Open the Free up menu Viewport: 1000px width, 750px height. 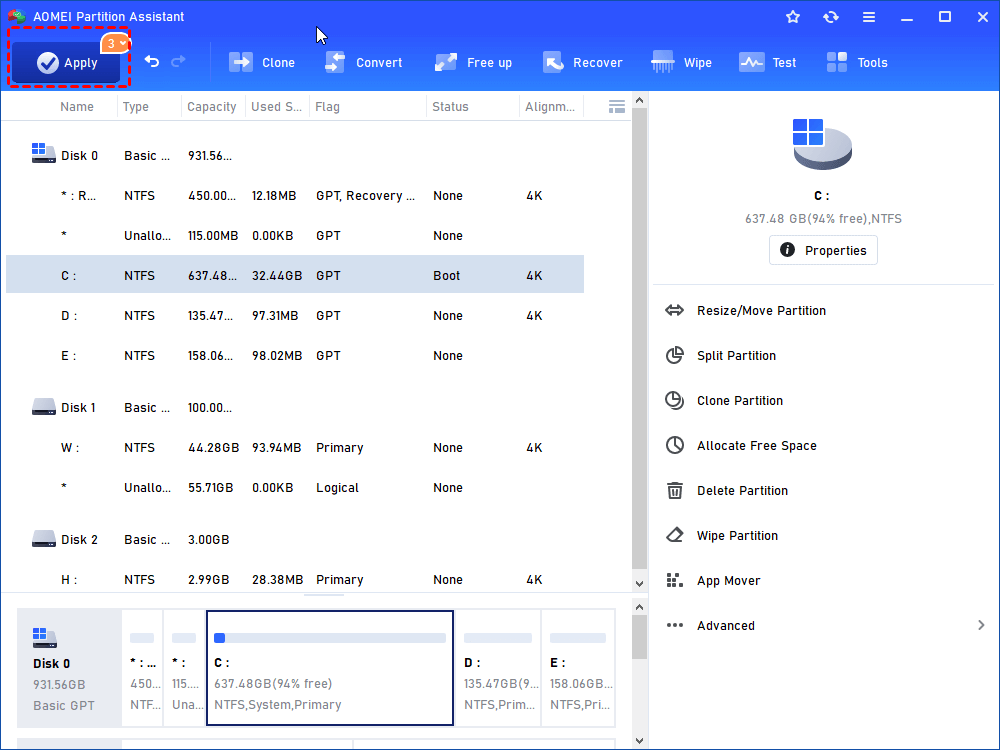tap(473, 62)
